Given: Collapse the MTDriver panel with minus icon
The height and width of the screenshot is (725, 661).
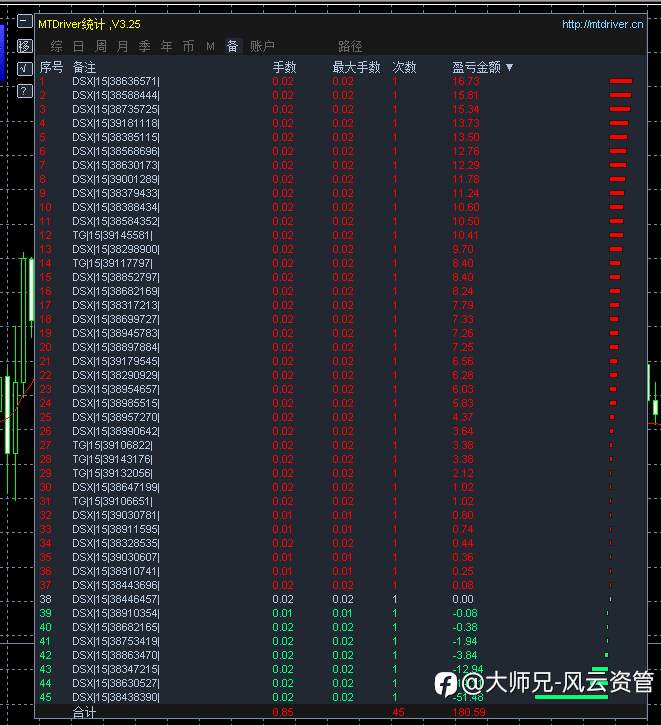Looking at the screenshot, I should 24,21.
